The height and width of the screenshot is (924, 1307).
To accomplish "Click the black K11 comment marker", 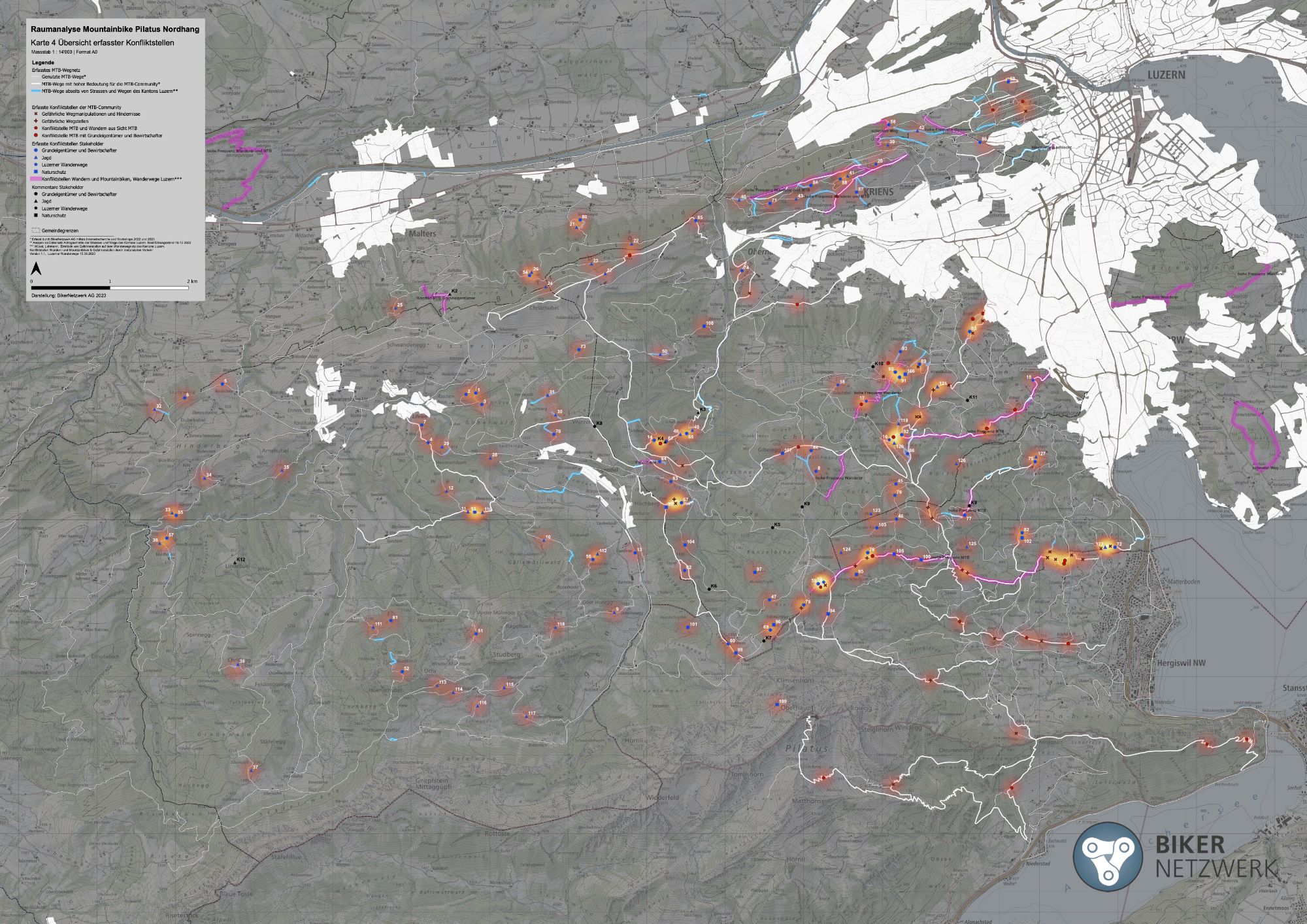I will [967, 400].
